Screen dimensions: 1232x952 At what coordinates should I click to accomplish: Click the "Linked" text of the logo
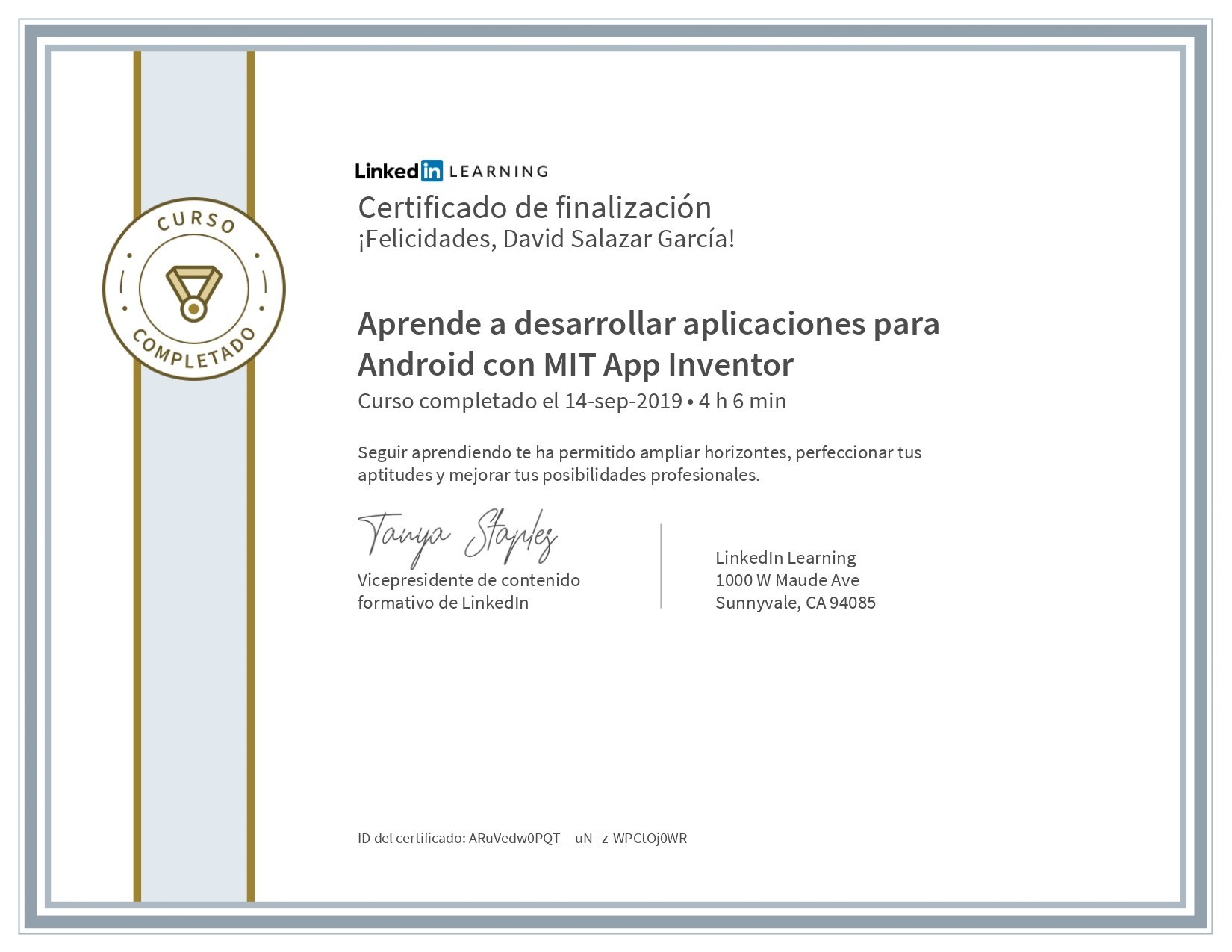(x=387, y=171)
